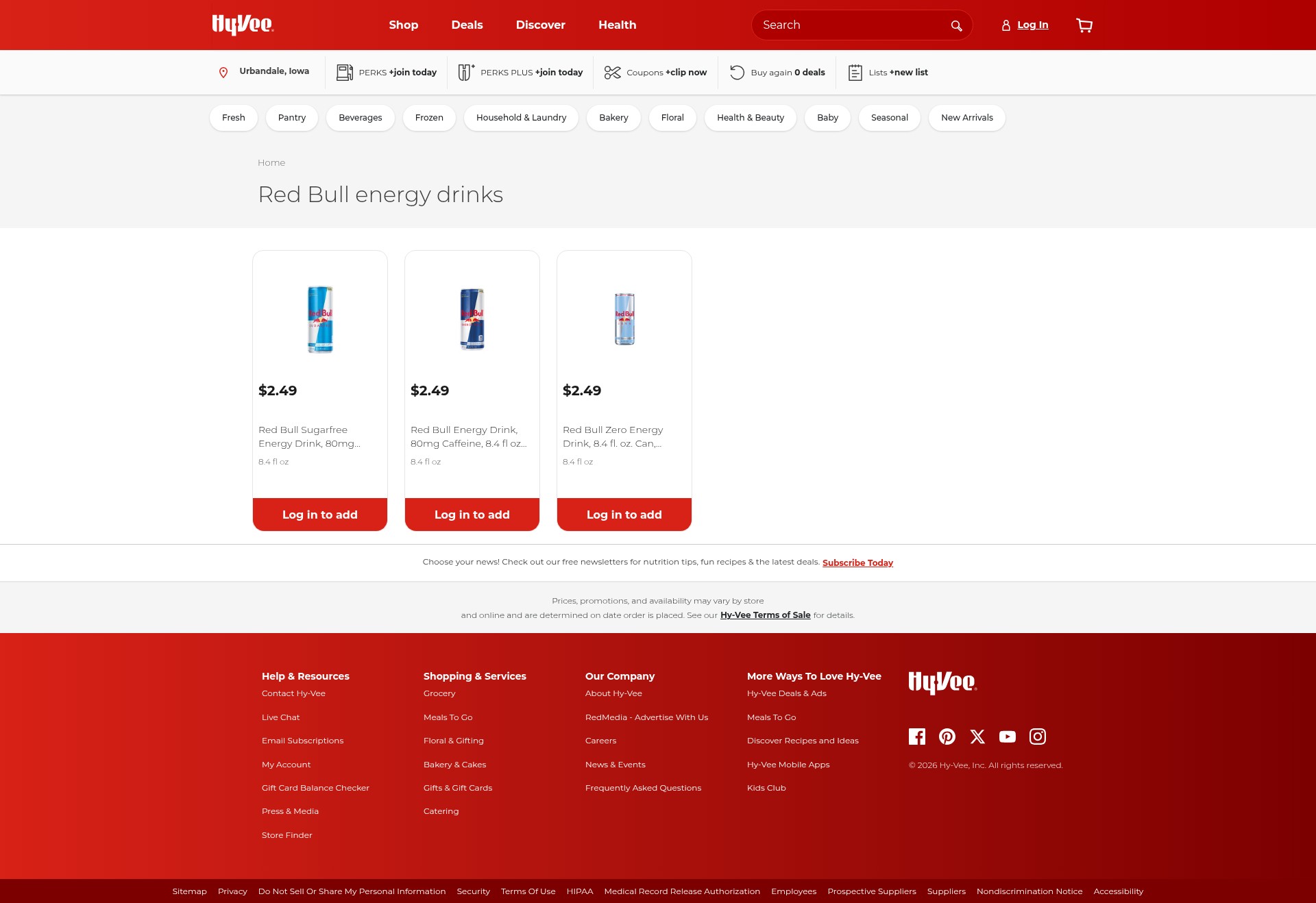
Task: Open the shopping cart icon
Action: pyautogui.click(x=1084, y=25)
